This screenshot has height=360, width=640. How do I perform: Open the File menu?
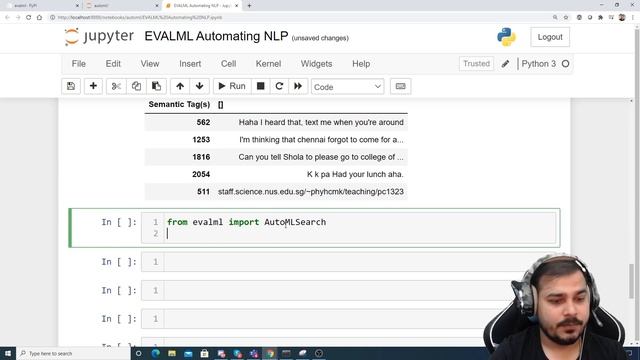(79, 64)
